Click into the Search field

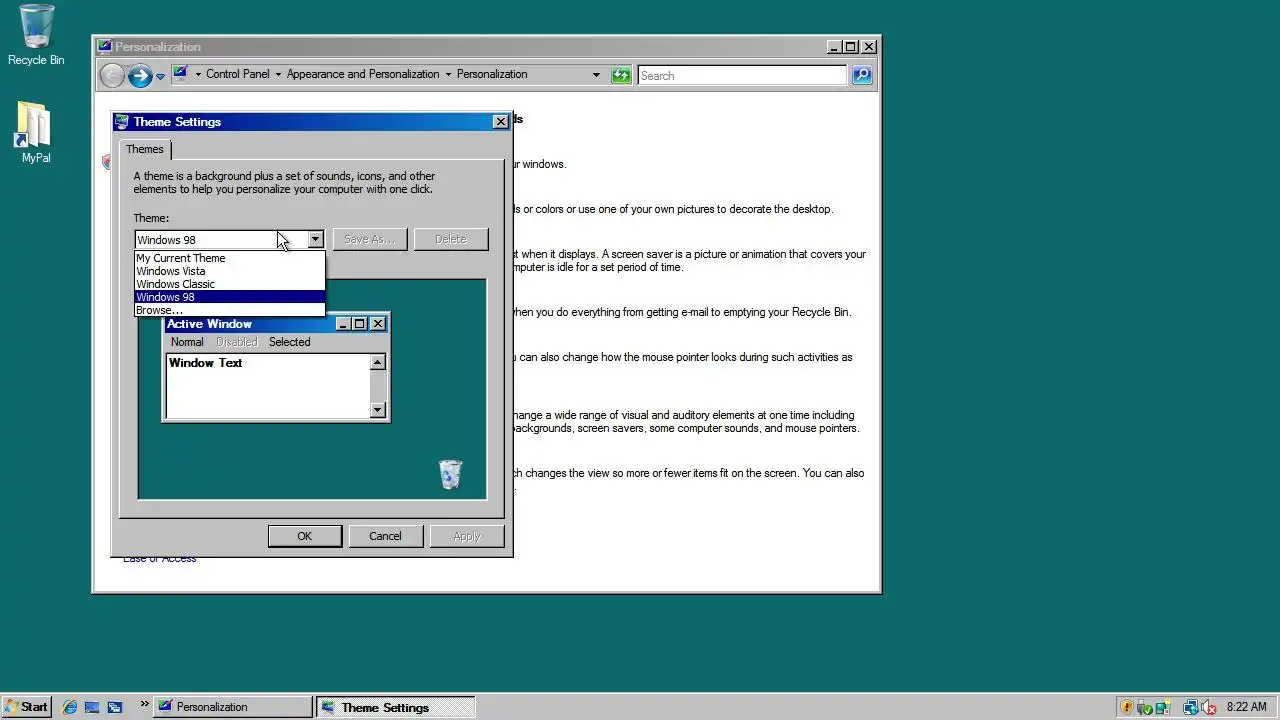(742, 75)
